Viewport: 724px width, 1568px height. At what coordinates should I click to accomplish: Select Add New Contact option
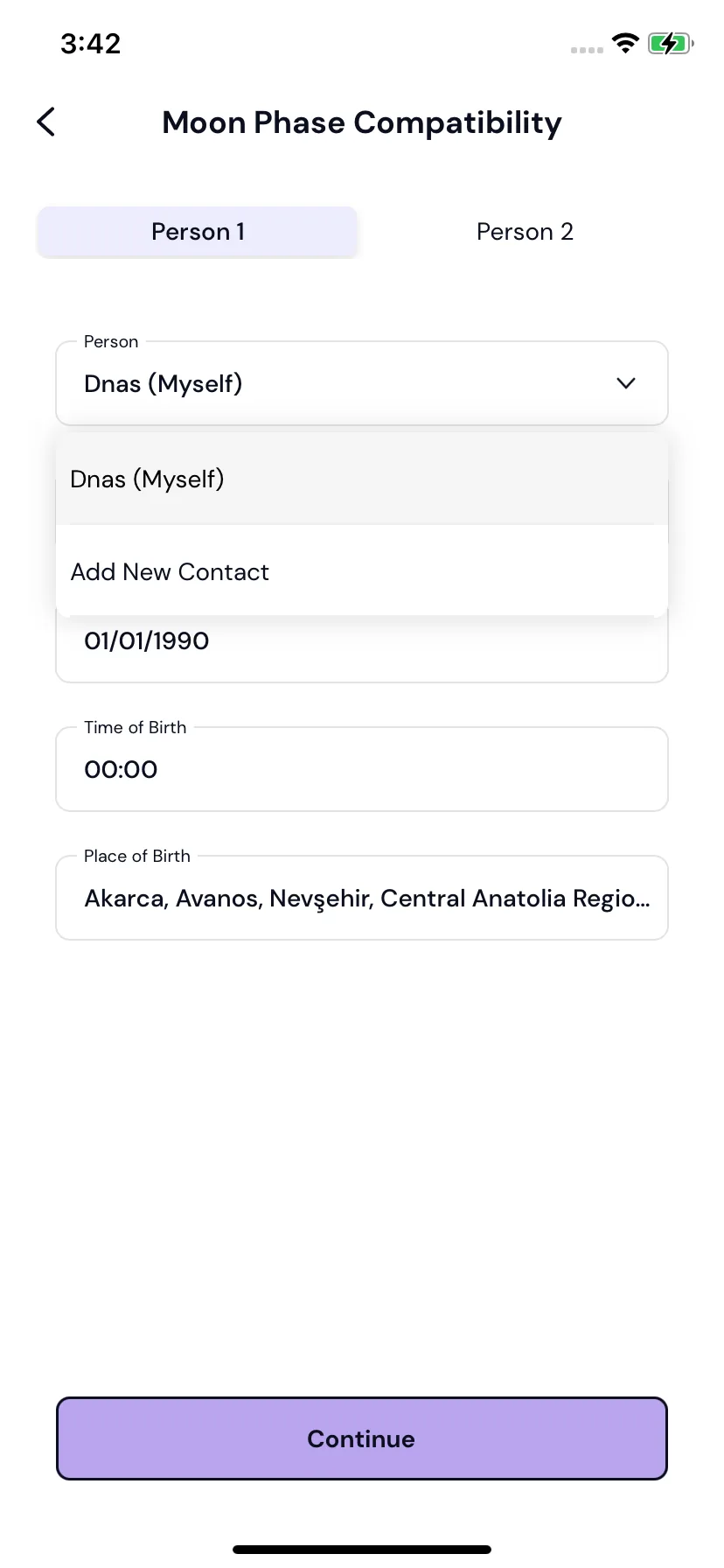tap(362, 571)
